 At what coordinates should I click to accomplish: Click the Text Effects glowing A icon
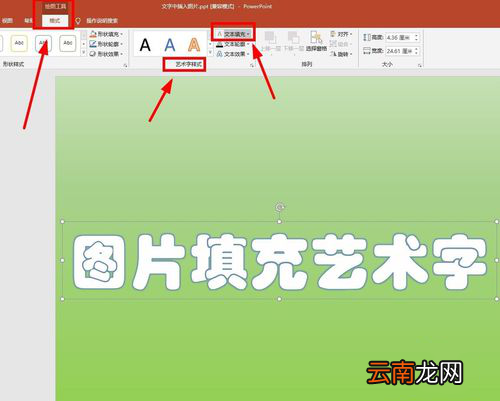220,54
